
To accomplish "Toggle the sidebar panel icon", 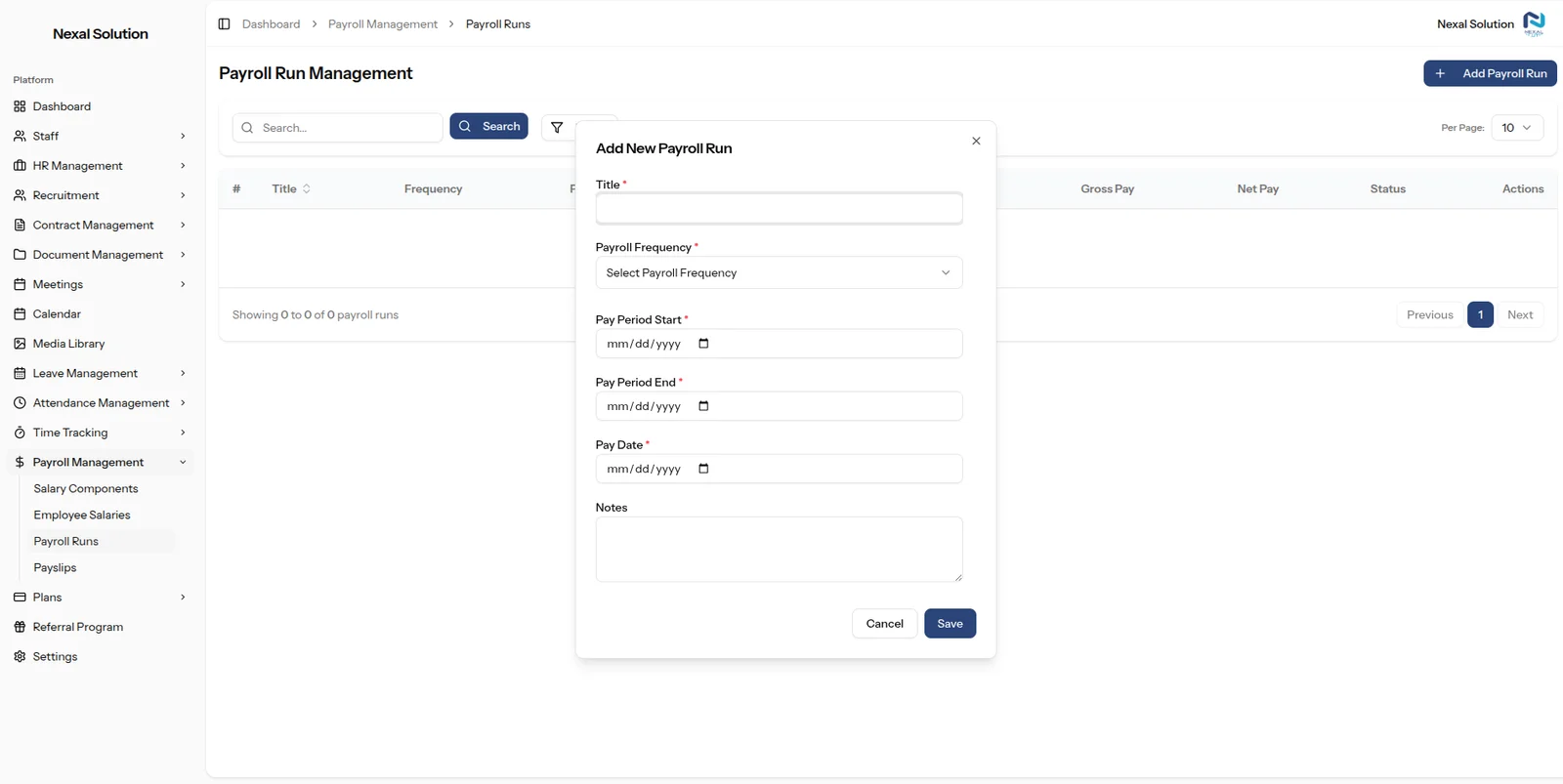I will point(224,23).
